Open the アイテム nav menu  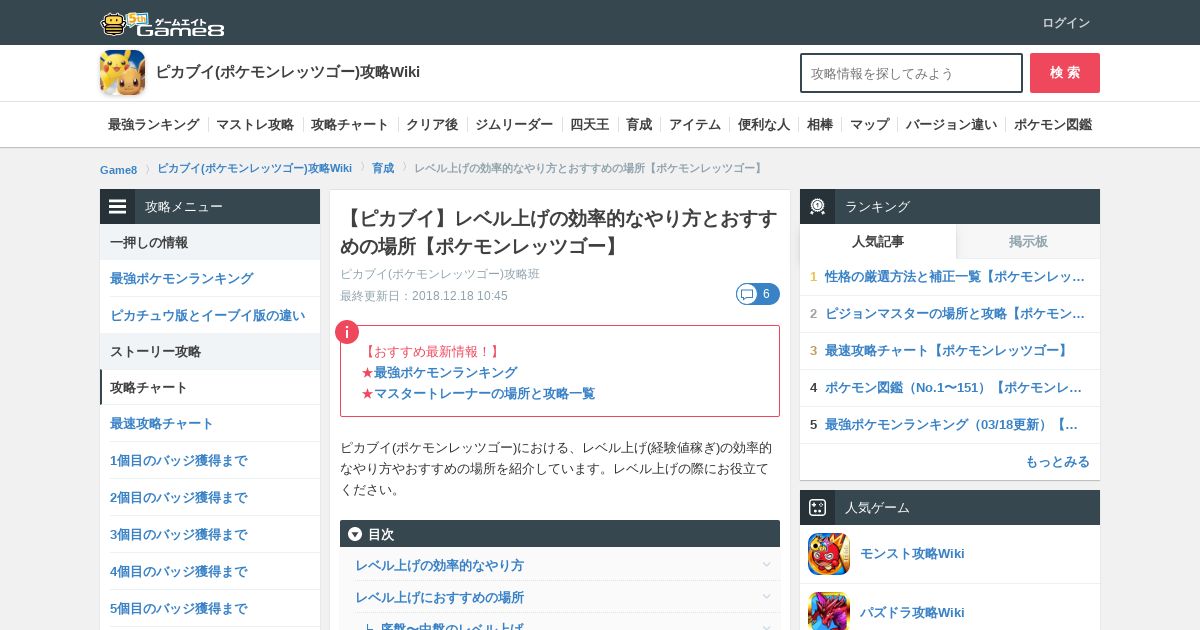[695, 125]
